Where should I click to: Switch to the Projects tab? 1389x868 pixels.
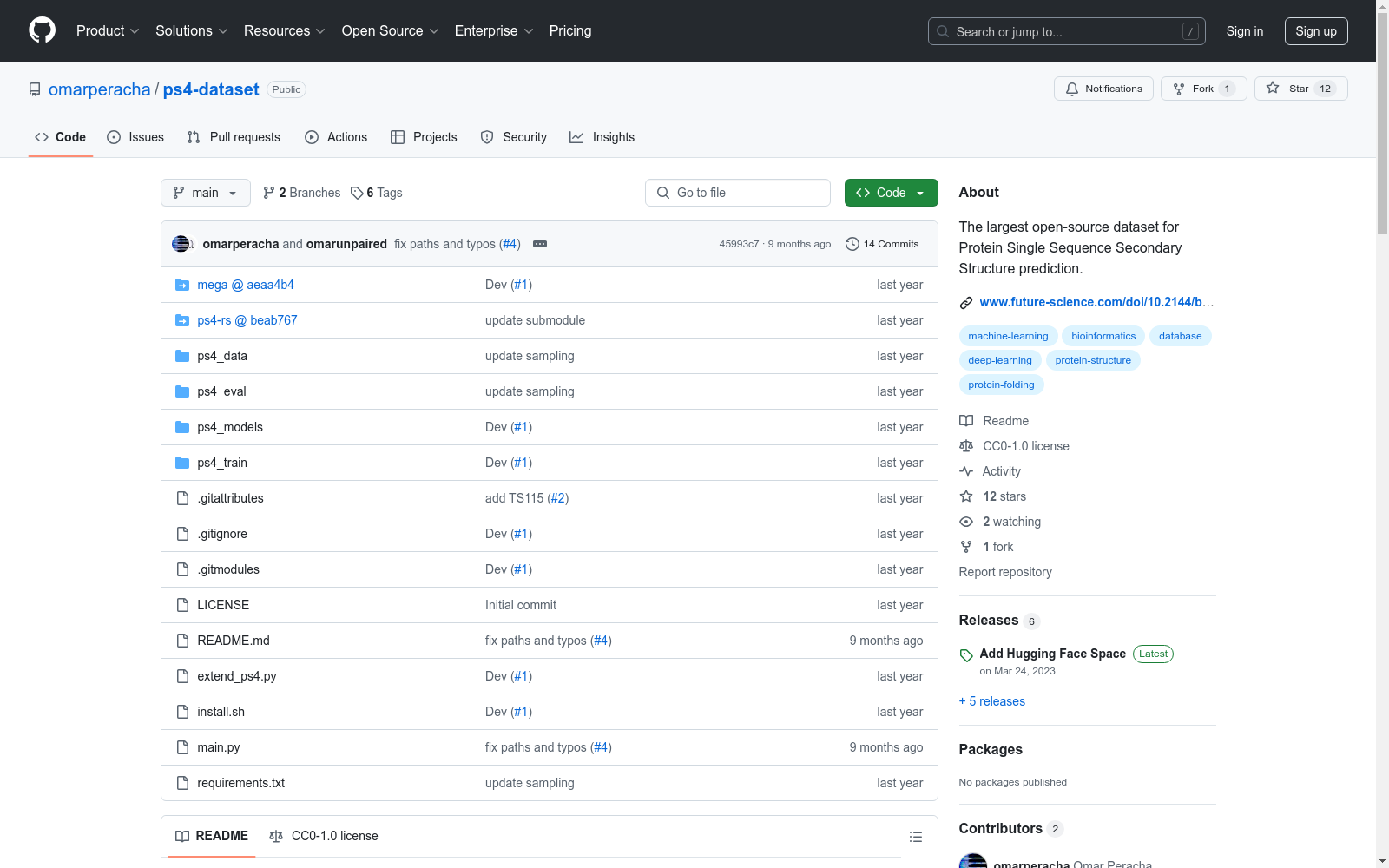pyautogui.click(x=424, y=137)
